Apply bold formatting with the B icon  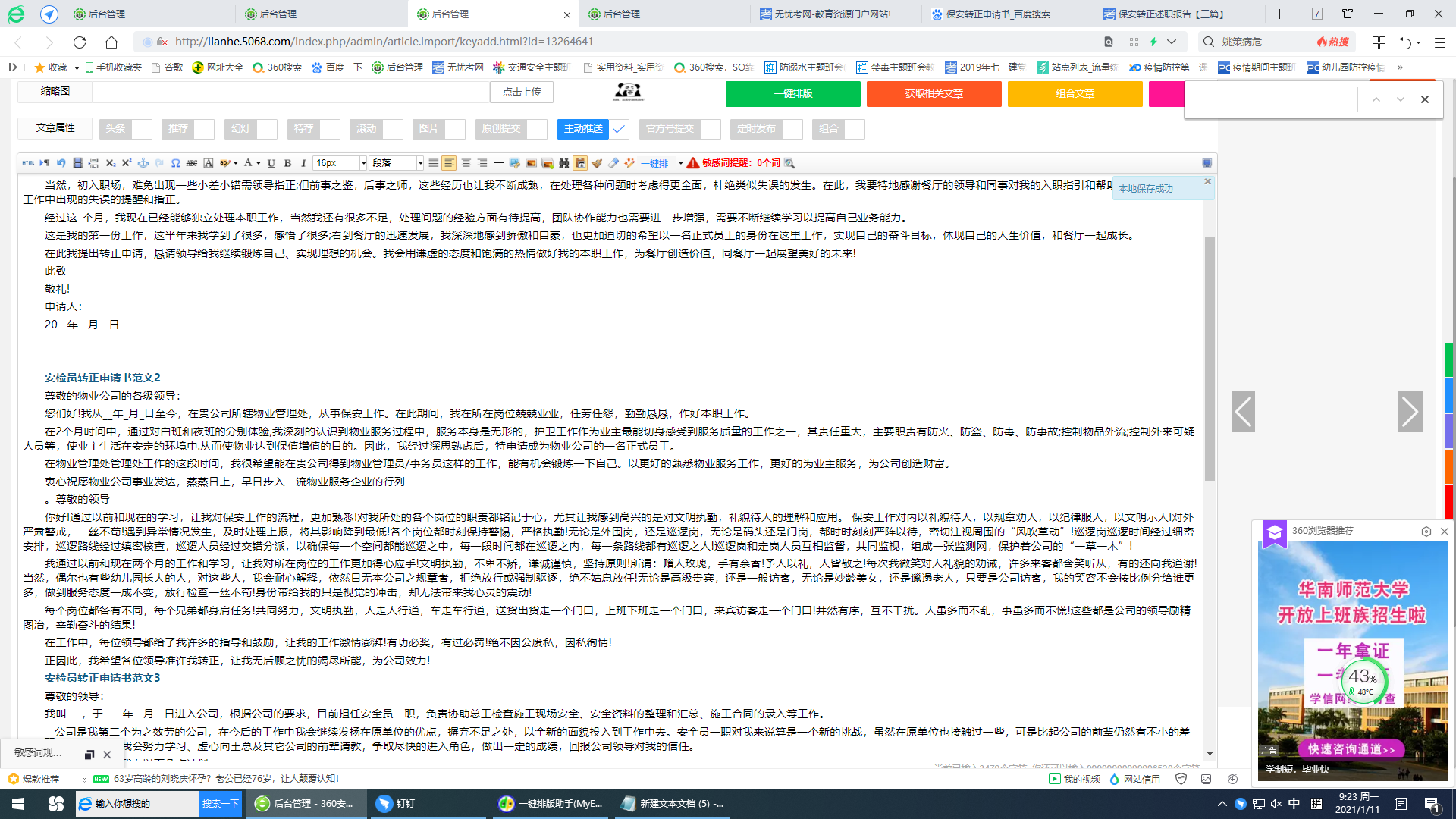287,163
